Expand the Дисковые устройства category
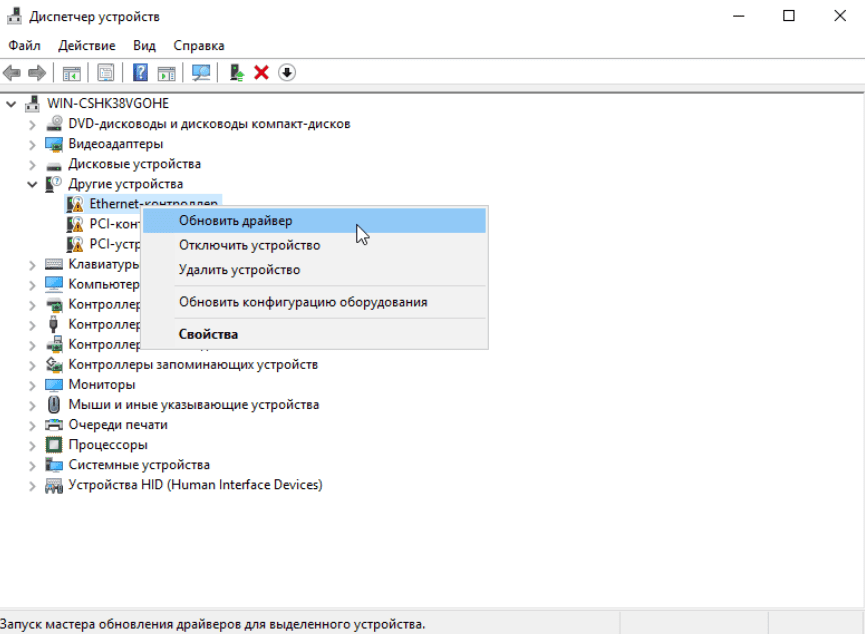The width and height of the screenshot is (865, 634). (x=32, y=165)
